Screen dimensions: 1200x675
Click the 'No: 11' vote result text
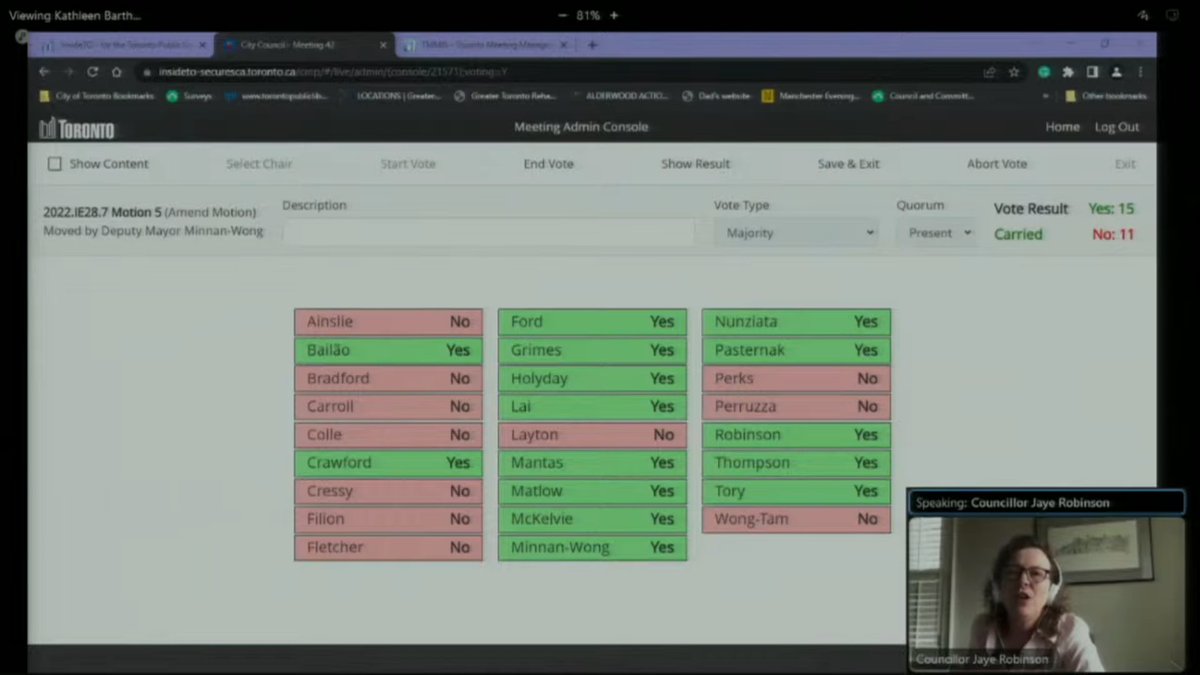pyautogui.click(x=1113, y=234)
